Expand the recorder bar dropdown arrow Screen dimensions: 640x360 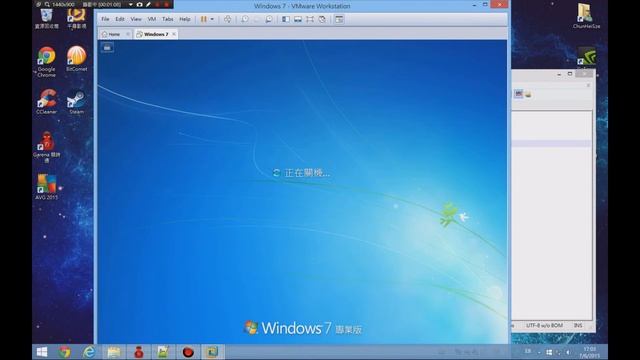[x=131, y=4]
